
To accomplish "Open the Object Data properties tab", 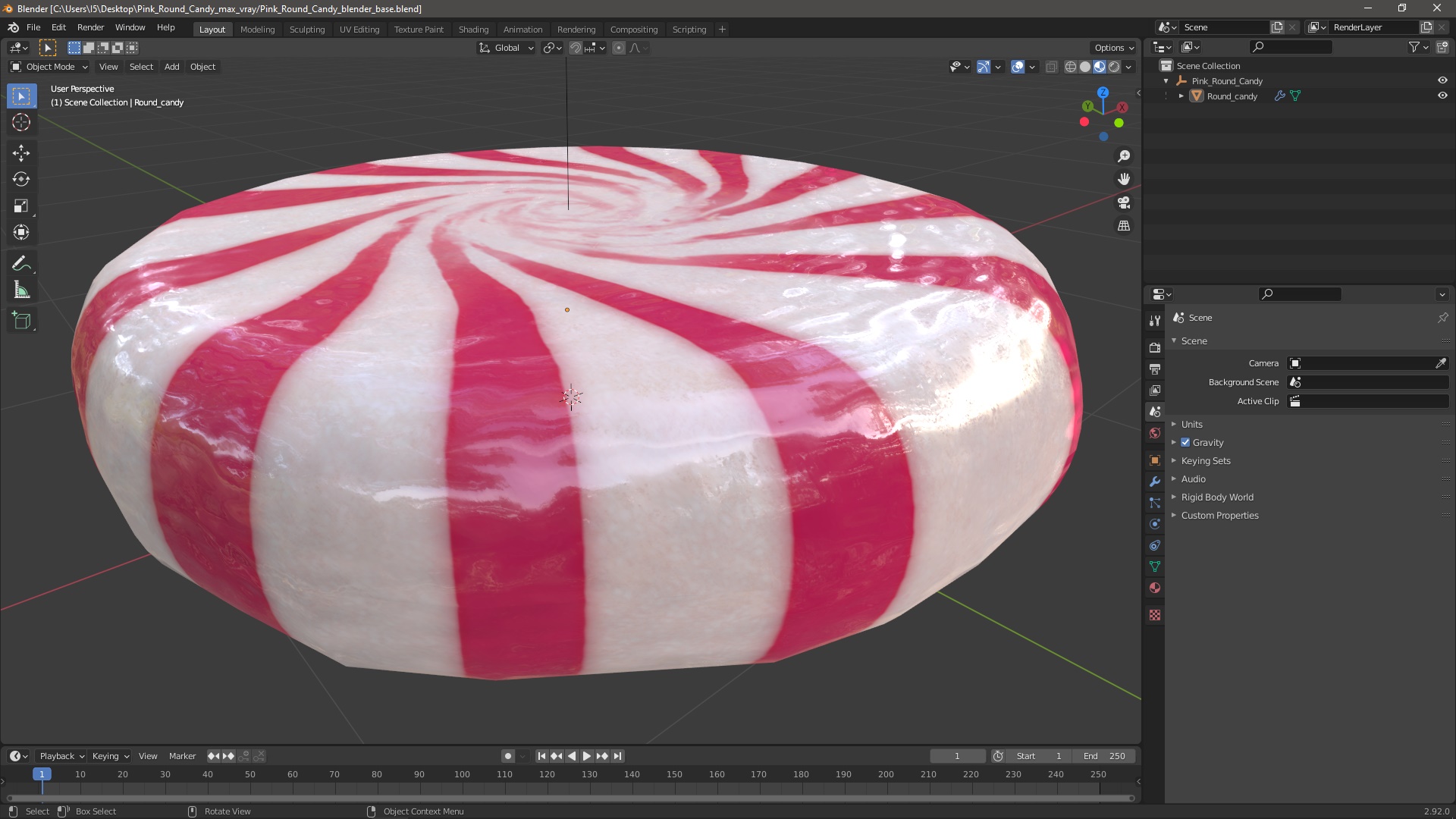I will [1155, 566].
